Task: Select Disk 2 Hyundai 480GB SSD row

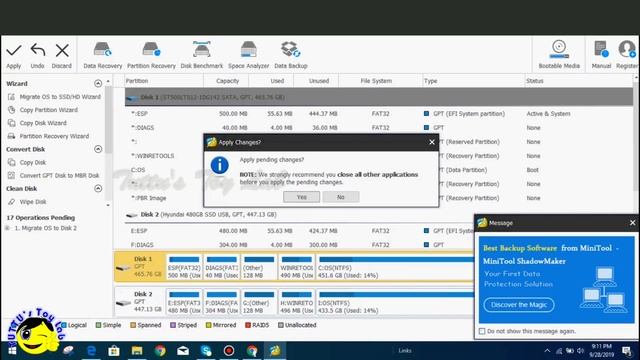Action: [x=299, y=214]
